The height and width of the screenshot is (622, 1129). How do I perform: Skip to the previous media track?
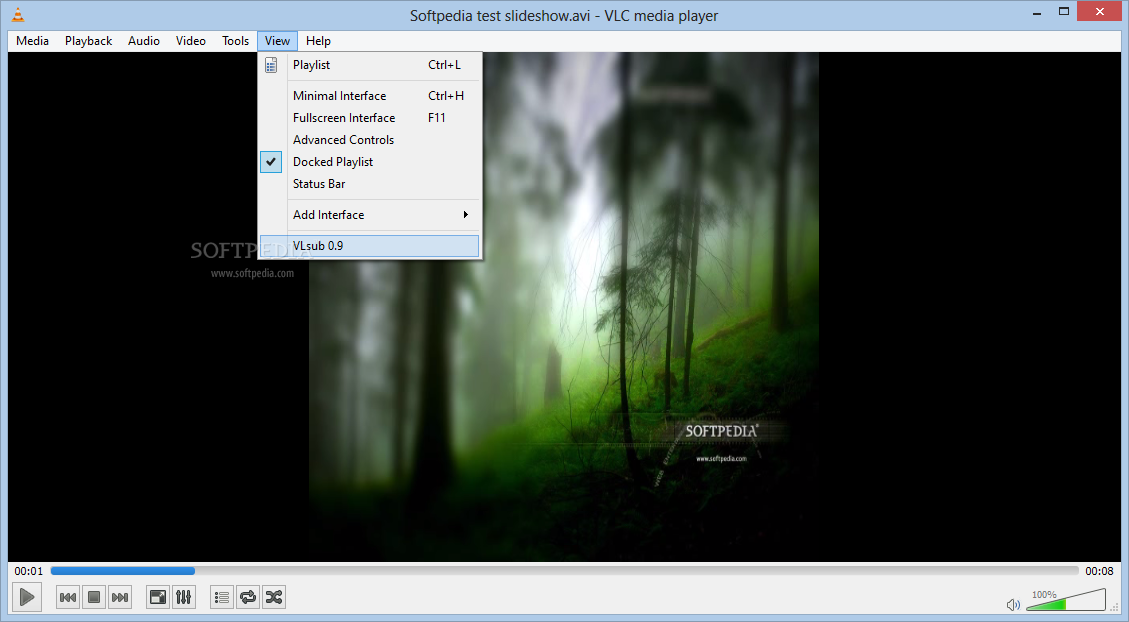coord(68,597)
